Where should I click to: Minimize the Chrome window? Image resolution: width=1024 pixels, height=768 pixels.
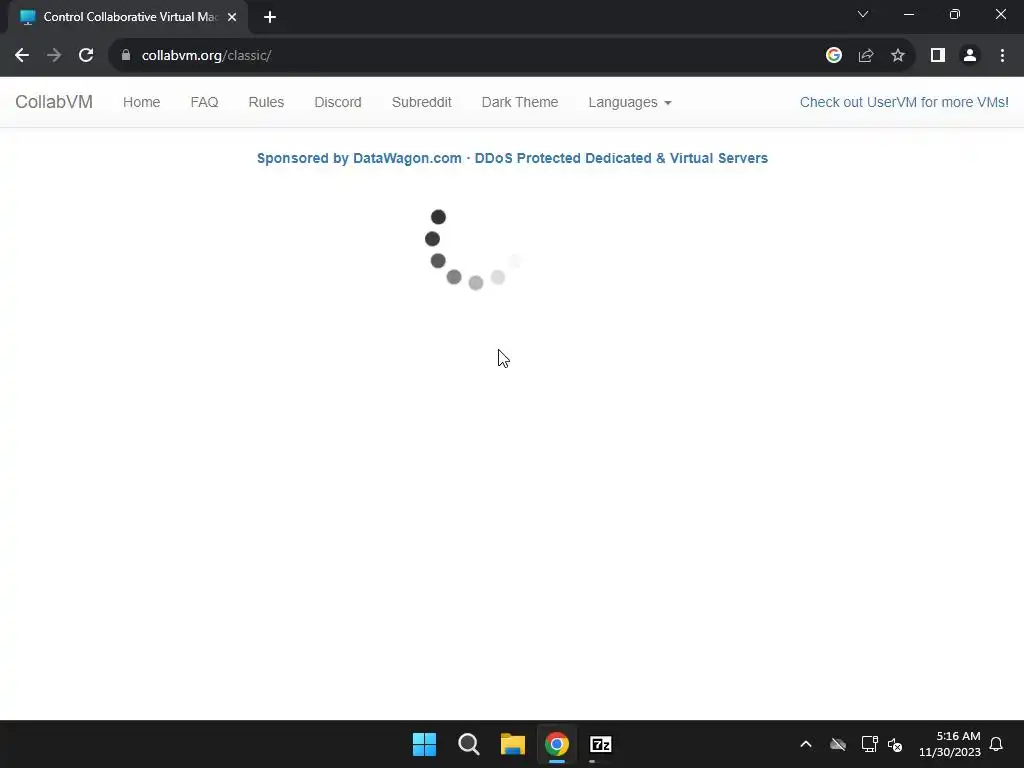pyautogui.click(x=909, y=14)
